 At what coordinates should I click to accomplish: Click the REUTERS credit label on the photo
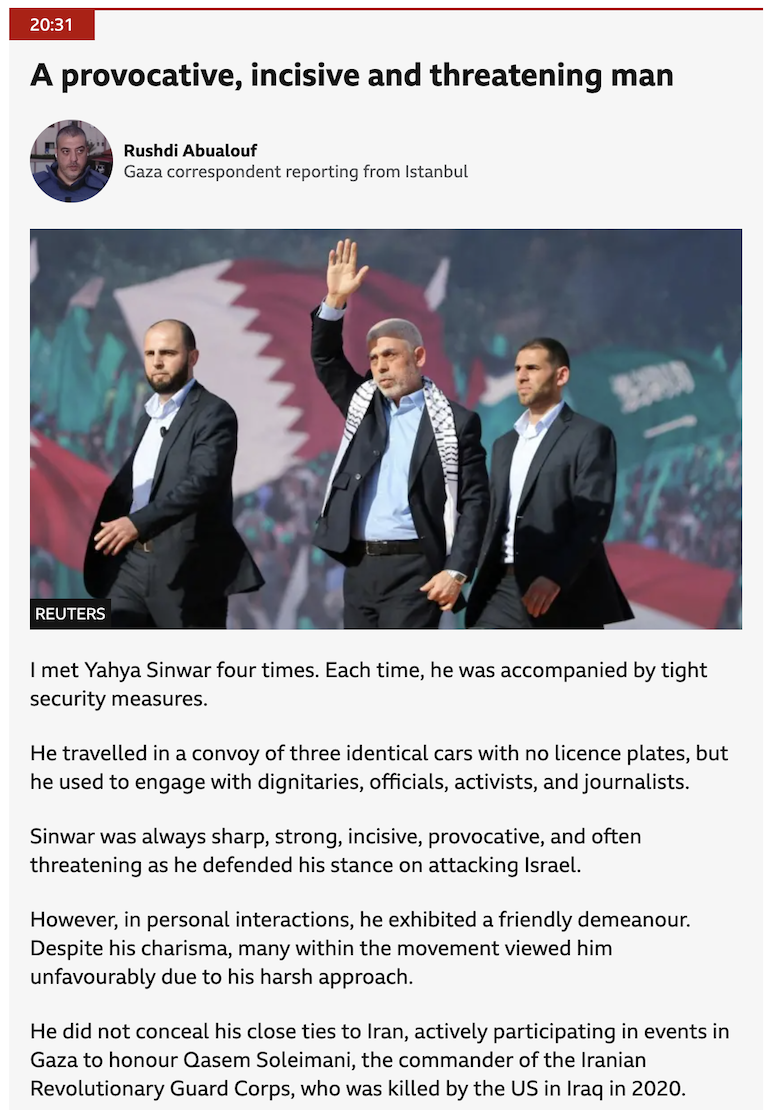[x=70, y=614]
